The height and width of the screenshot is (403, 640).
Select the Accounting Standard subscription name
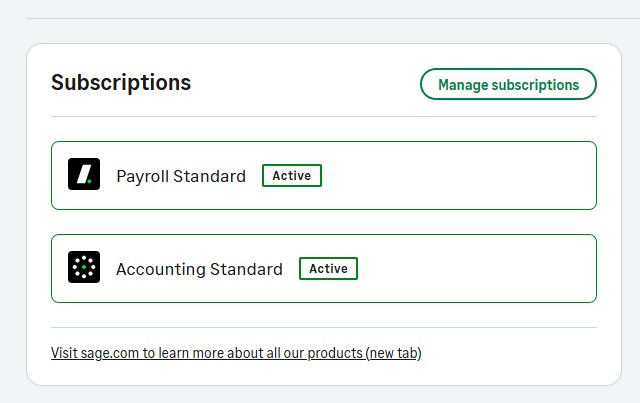199,269
